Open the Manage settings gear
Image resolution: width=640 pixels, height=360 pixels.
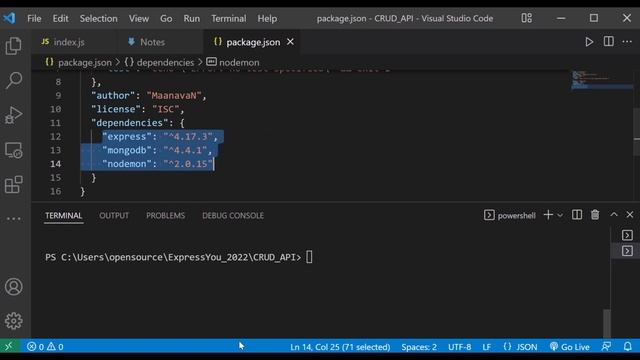pyautogui.click(x=13, y=321)
